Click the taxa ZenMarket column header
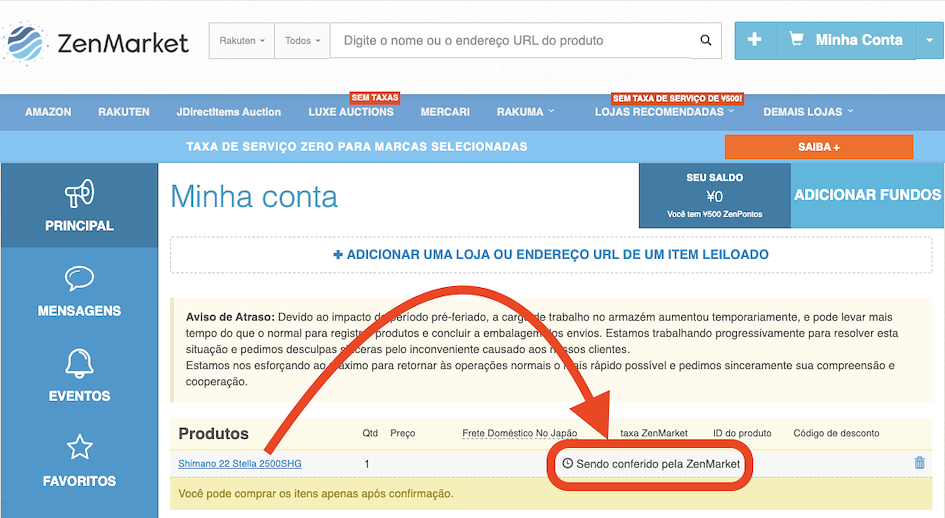This screenshot has height=518, width=945. pyautogui.click(x=654, y=433)
